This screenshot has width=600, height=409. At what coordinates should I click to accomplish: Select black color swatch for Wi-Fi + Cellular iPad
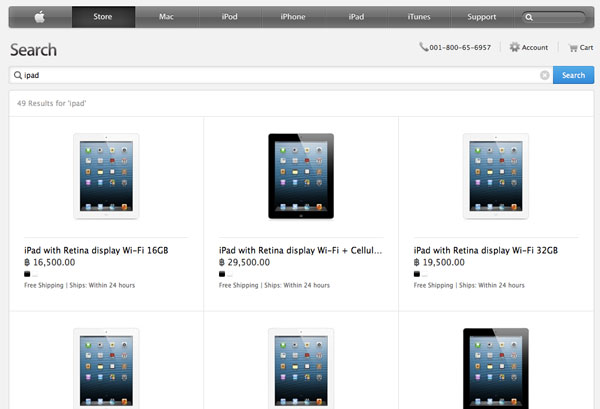coord(222,274)
